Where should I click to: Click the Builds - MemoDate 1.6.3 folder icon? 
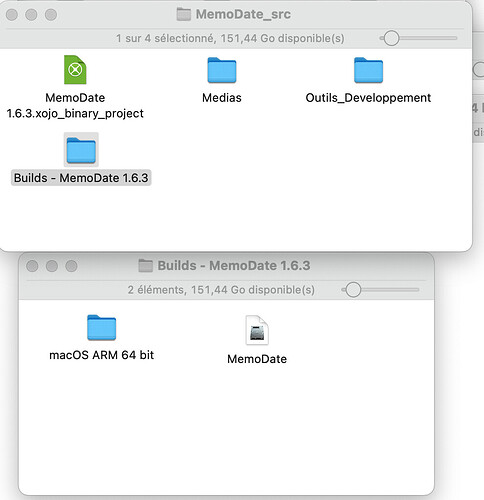pos(81,150)
